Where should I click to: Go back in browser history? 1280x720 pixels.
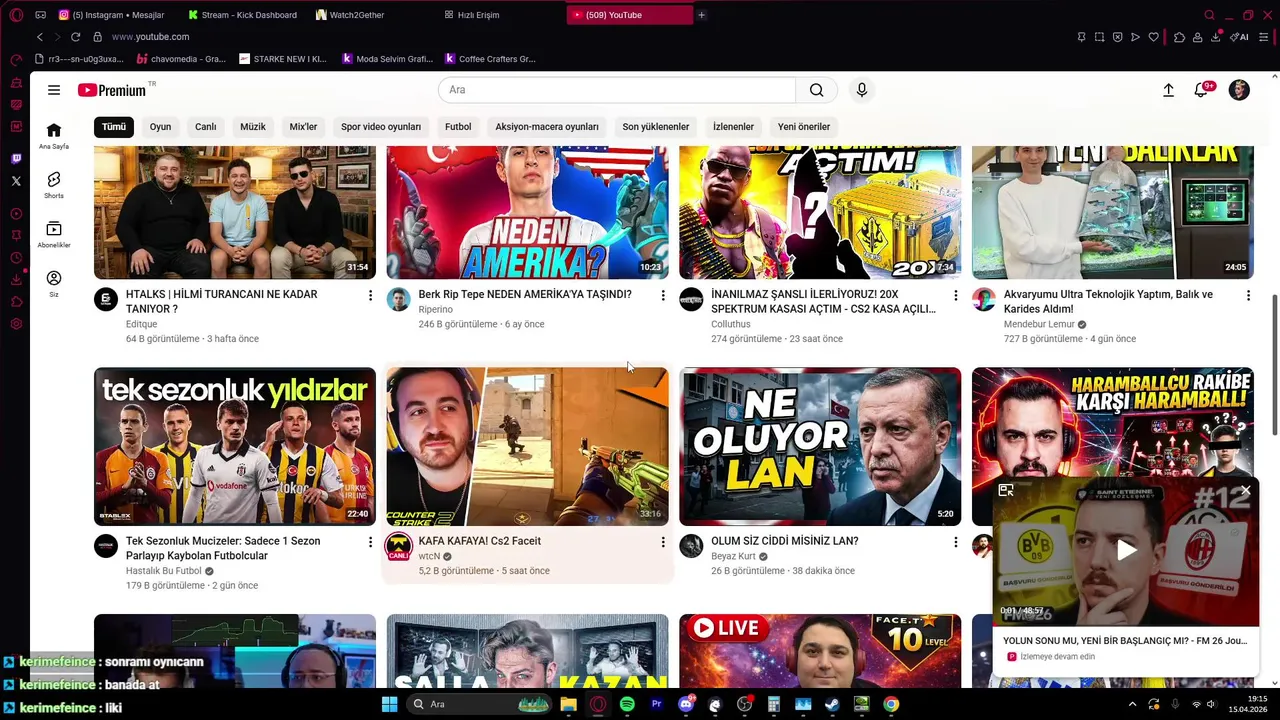[x=40, y=37]
